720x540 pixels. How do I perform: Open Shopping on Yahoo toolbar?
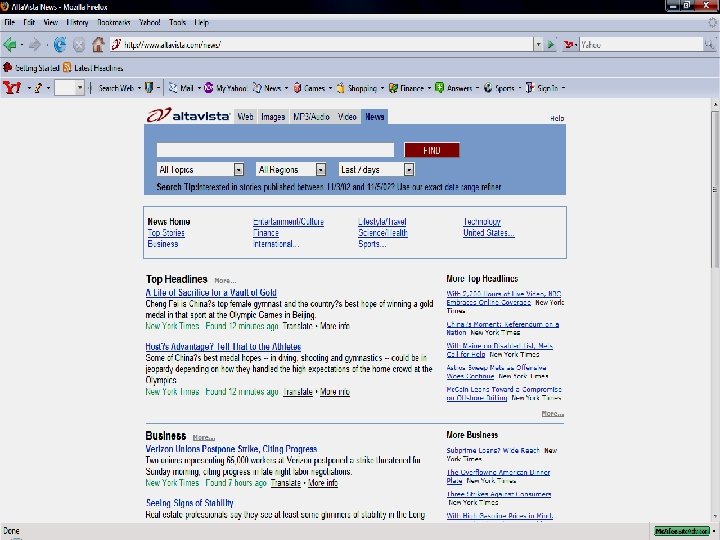click(x=357, y=88)
